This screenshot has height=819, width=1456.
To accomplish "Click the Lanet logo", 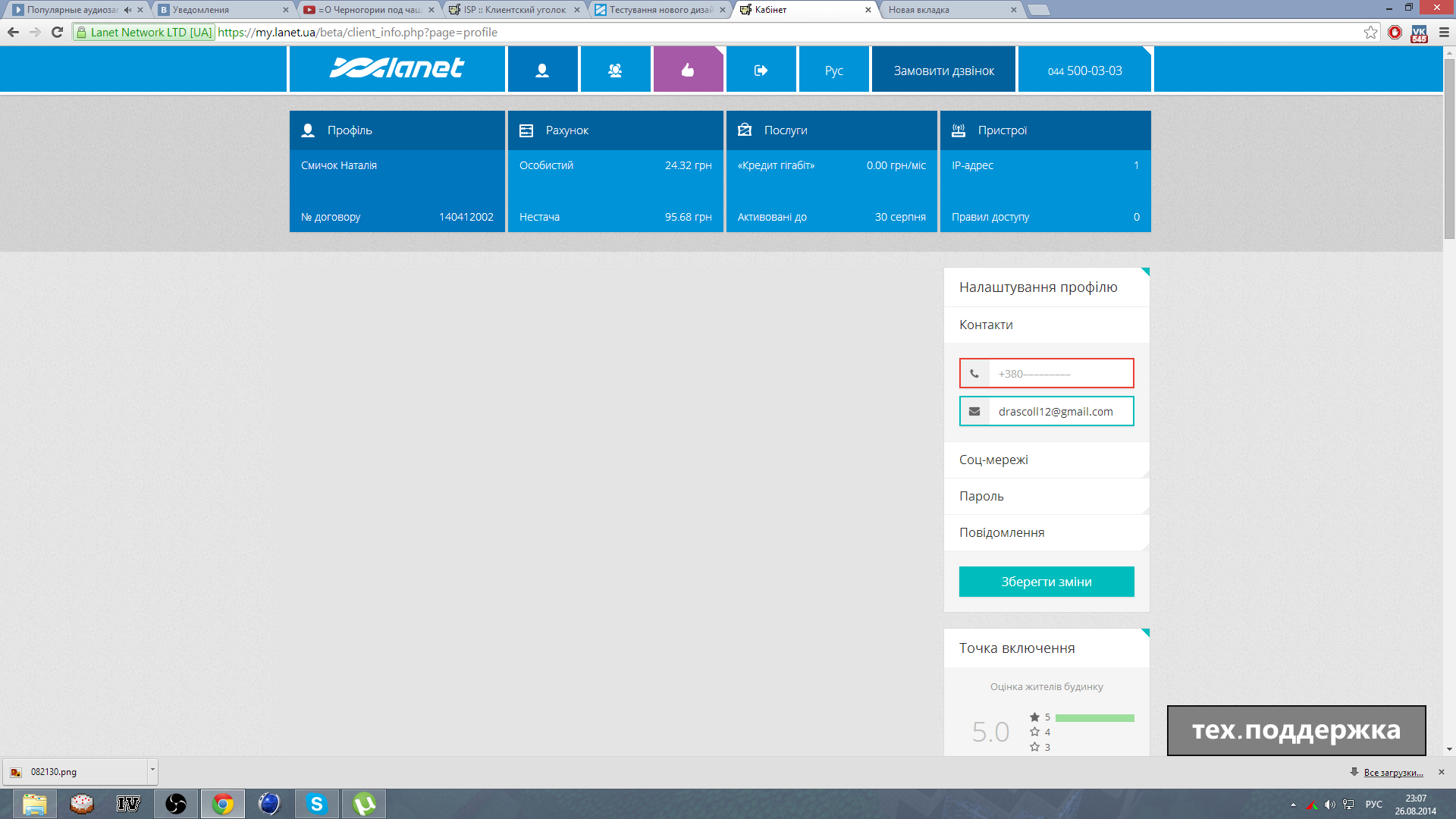I will pos(397,68).
